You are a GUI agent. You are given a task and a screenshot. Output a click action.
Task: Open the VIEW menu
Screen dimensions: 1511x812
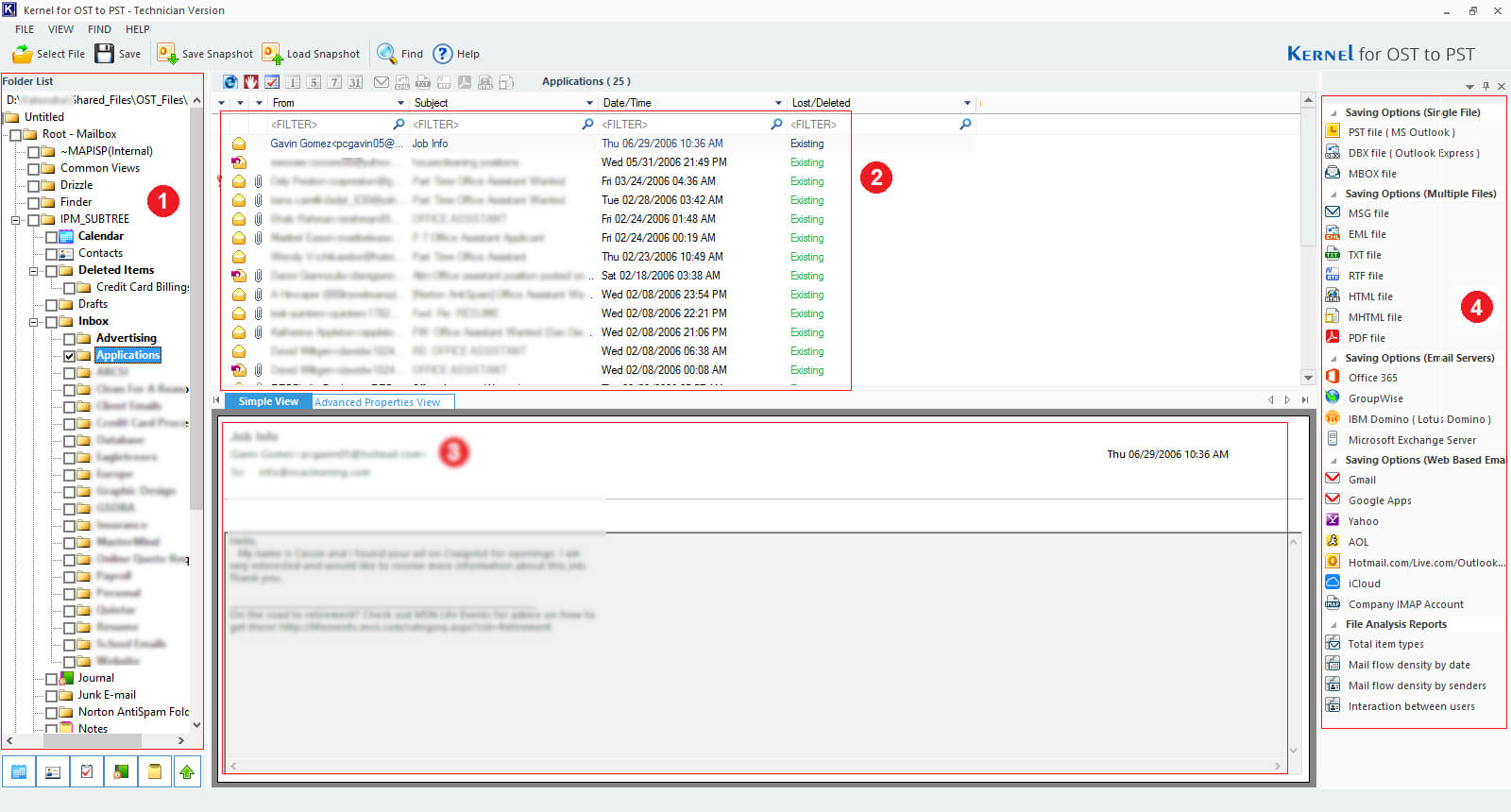click(x=60, y=29)
